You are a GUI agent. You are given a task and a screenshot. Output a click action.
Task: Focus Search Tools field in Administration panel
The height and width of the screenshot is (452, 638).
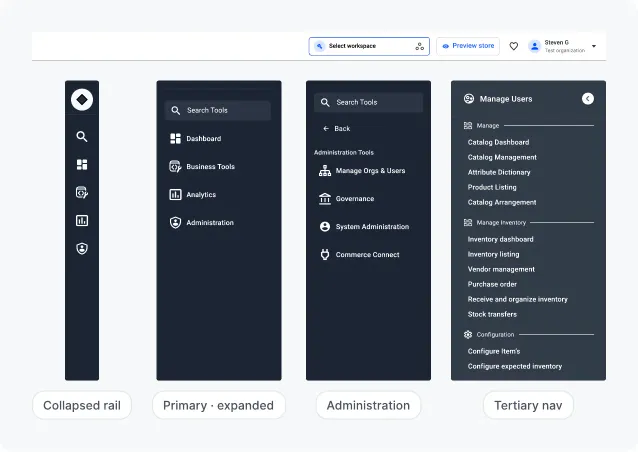pos(368,103)
